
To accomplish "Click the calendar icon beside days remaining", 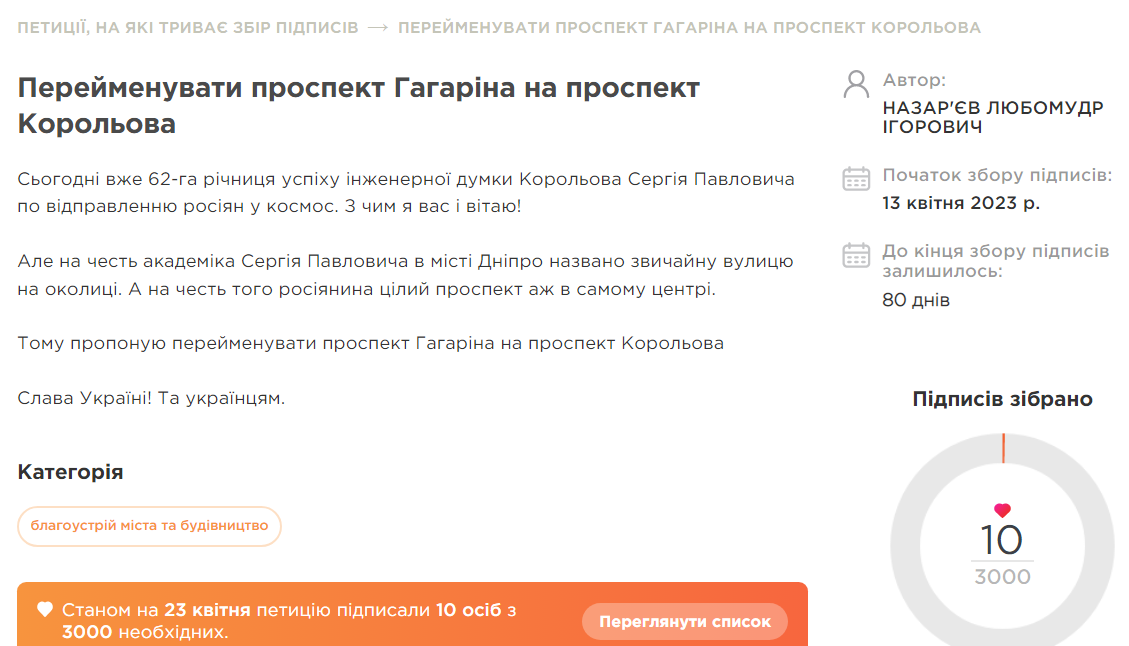I will [x=856, y=255].
